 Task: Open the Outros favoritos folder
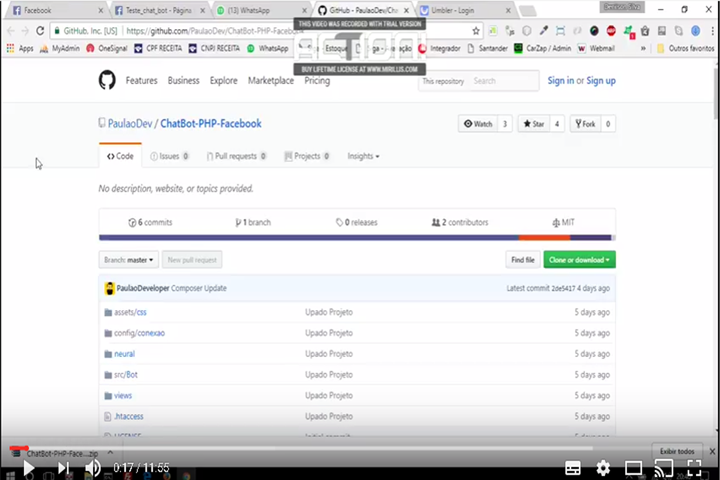[686, 48]
